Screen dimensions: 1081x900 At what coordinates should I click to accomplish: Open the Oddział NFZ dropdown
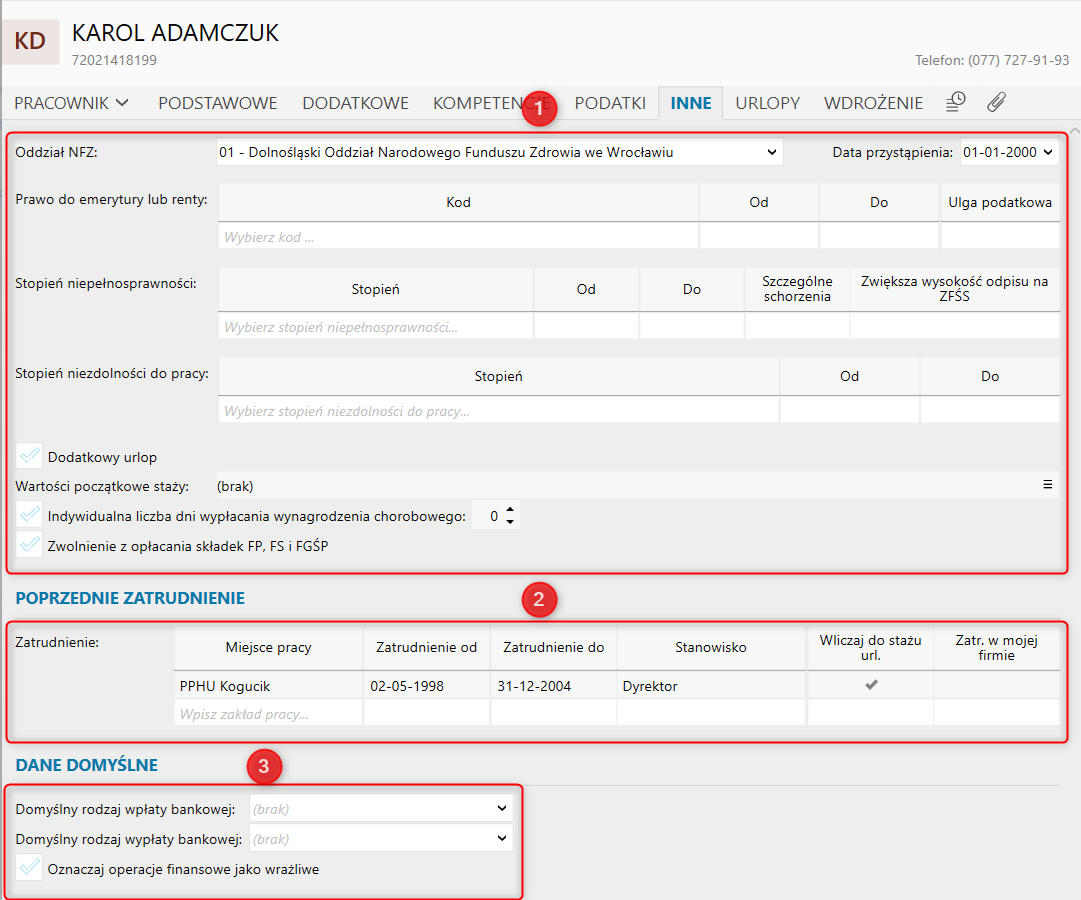(x=500, y=152)
